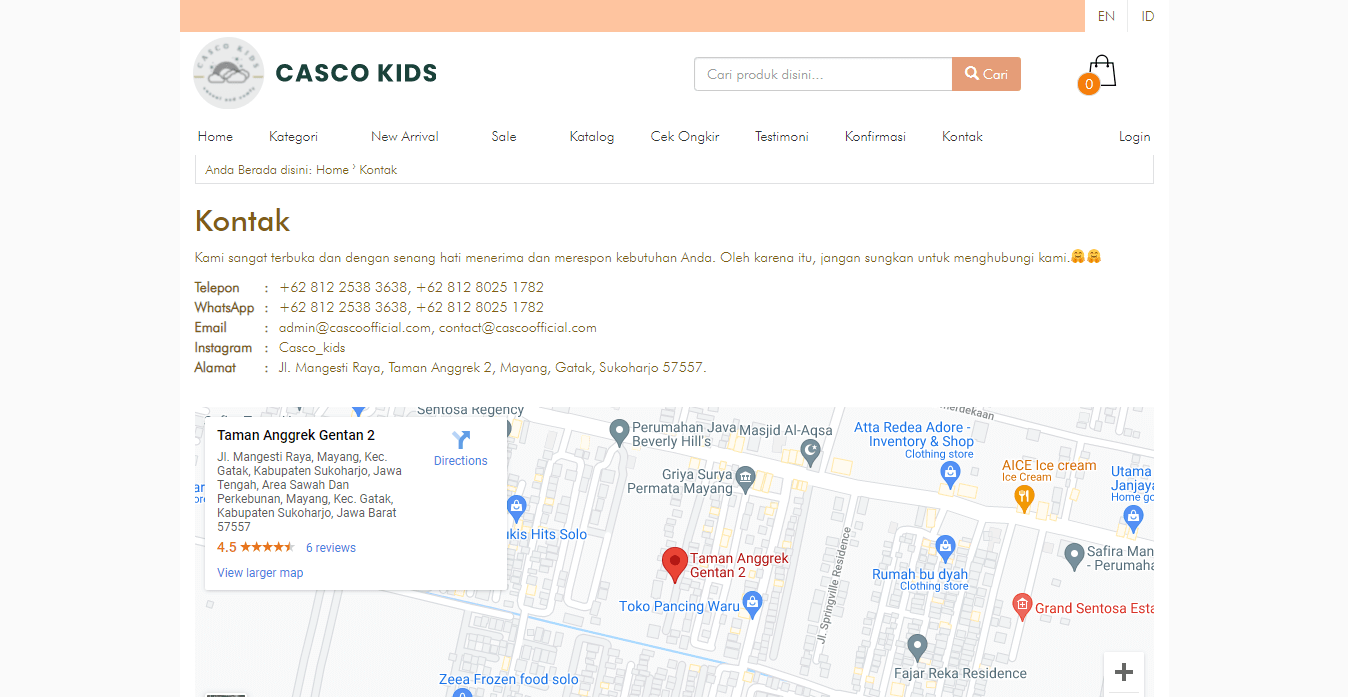Open the Home menu item
Image resolution: width=1348 pixels, height=697 pixels.
point(215,137)
